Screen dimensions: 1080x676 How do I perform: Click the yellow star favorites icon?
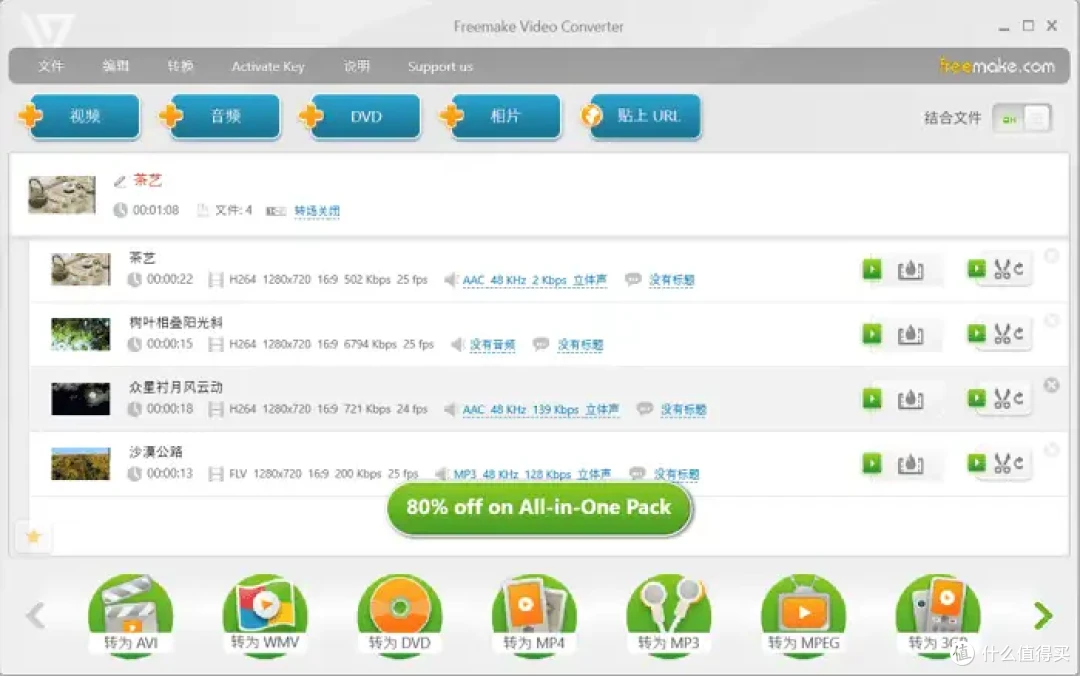pyautogui.click(x=34, y=537)
